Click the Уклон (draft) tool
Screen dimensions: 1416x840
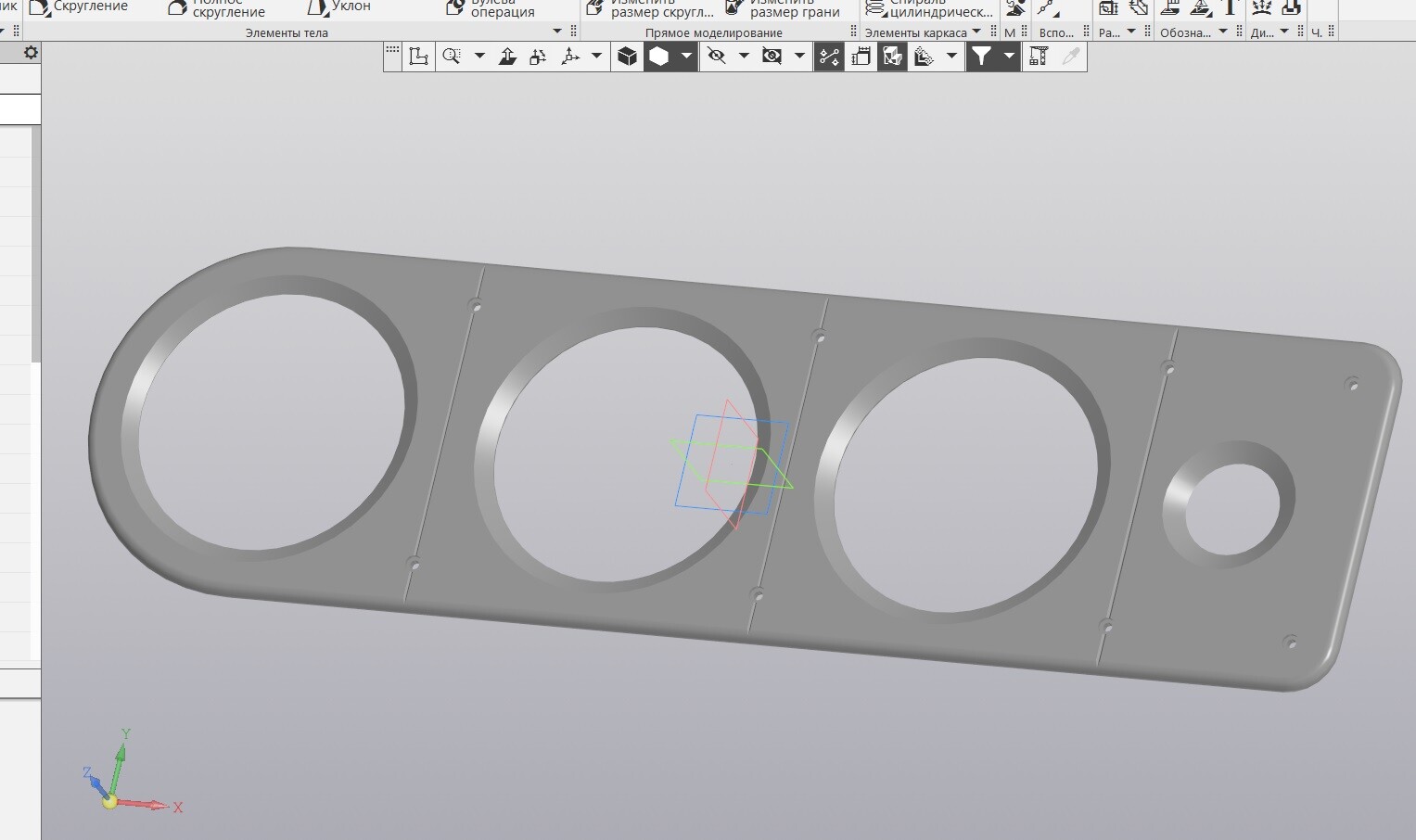click(339, 7)
